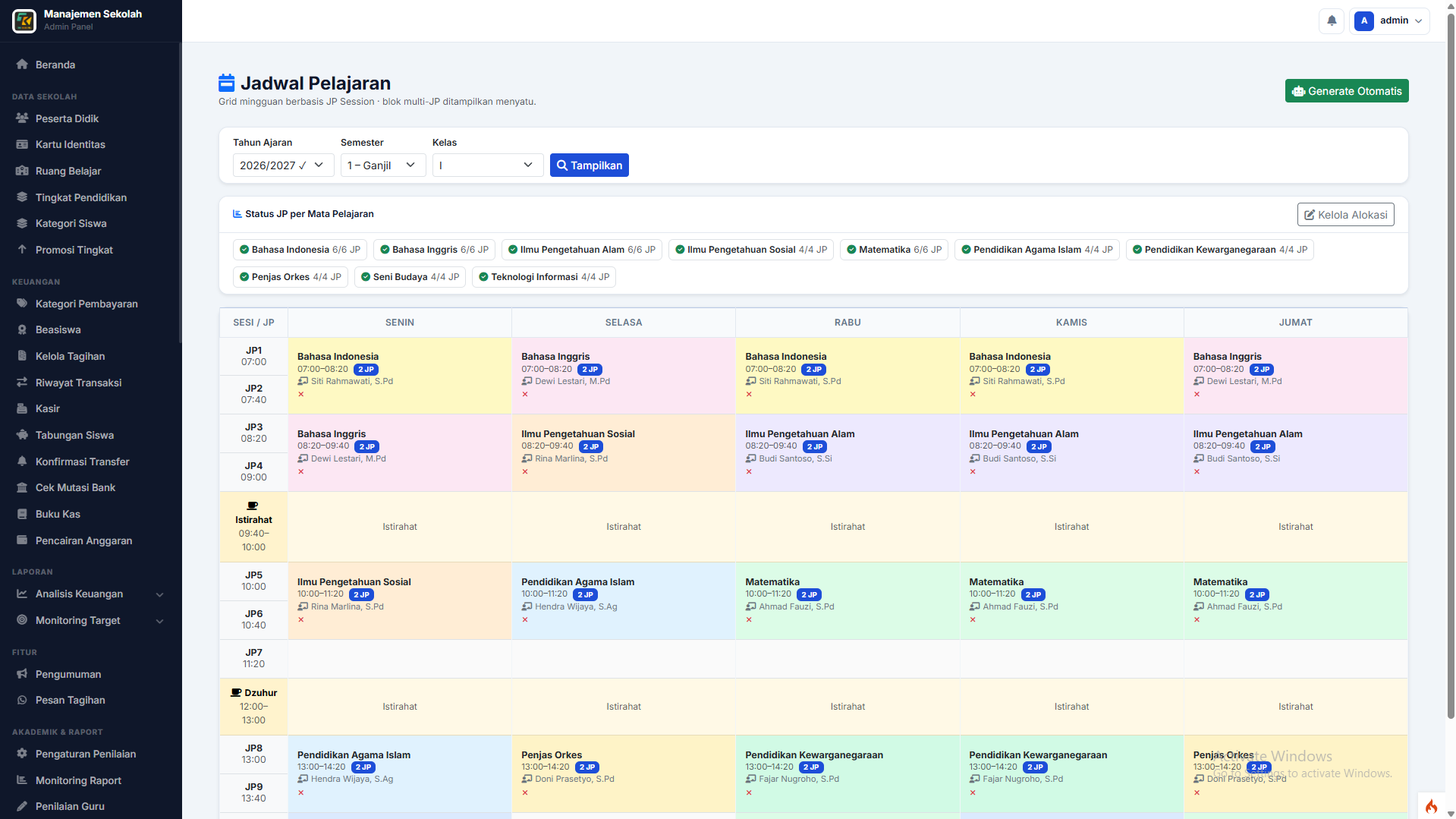Click the Tingkat Pendidikan layers icon
Image resolution: width=1456 pixels, height=819 pixels.
coord(22,197)
